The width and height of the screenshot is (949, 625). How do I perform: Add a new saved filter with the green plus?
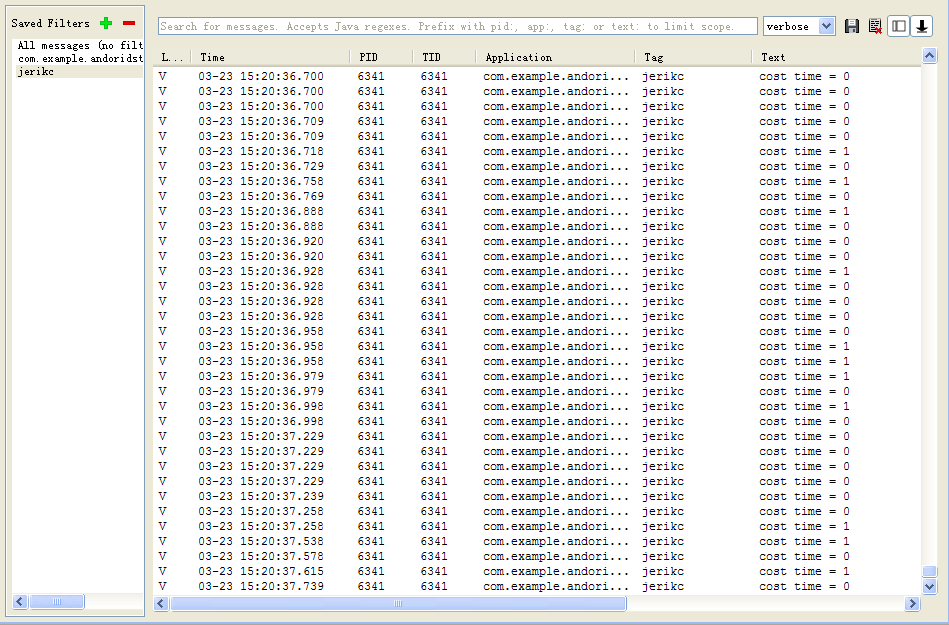click(x=106, y=23)
